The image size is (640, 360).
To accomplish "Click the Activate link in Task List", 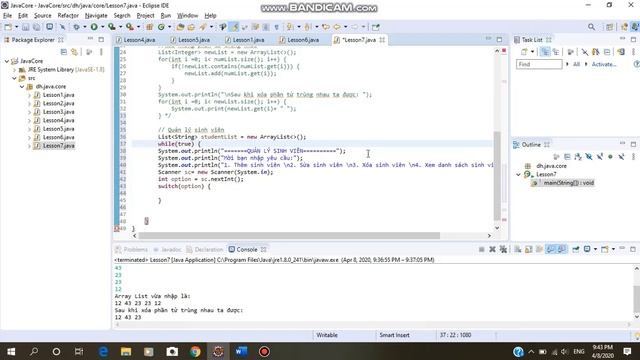I will click(x=604, y=64).
